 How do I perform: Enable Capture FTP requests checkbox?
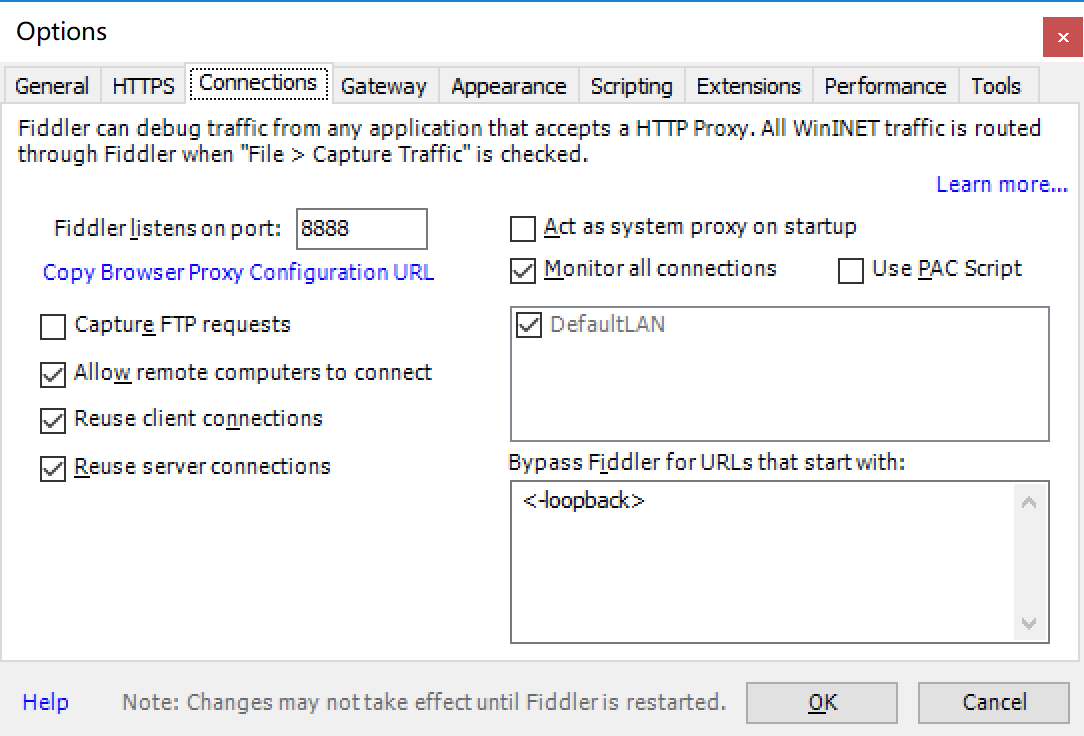(53, 327)
